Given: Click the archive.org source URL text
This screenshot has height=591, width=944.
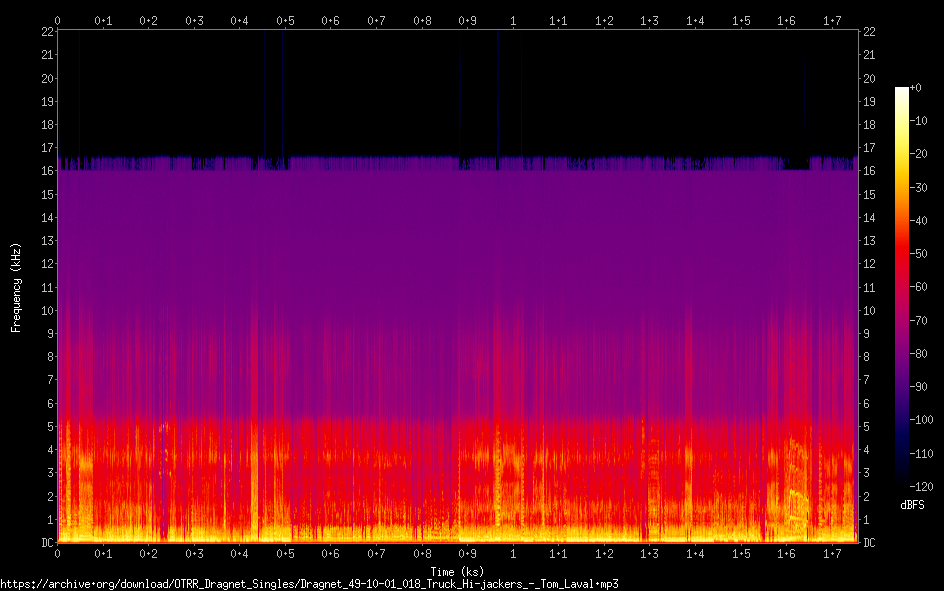Looking at the screenshot, I should click(x=310, y=584).
